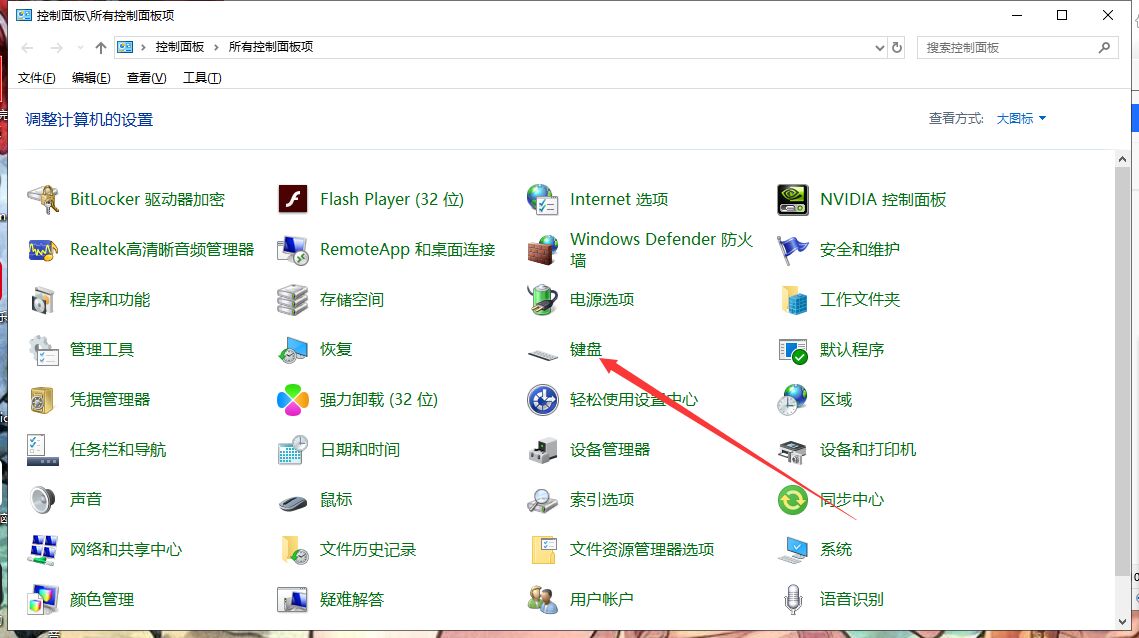Open the 文件(F) menu

[x=36, y=78]
